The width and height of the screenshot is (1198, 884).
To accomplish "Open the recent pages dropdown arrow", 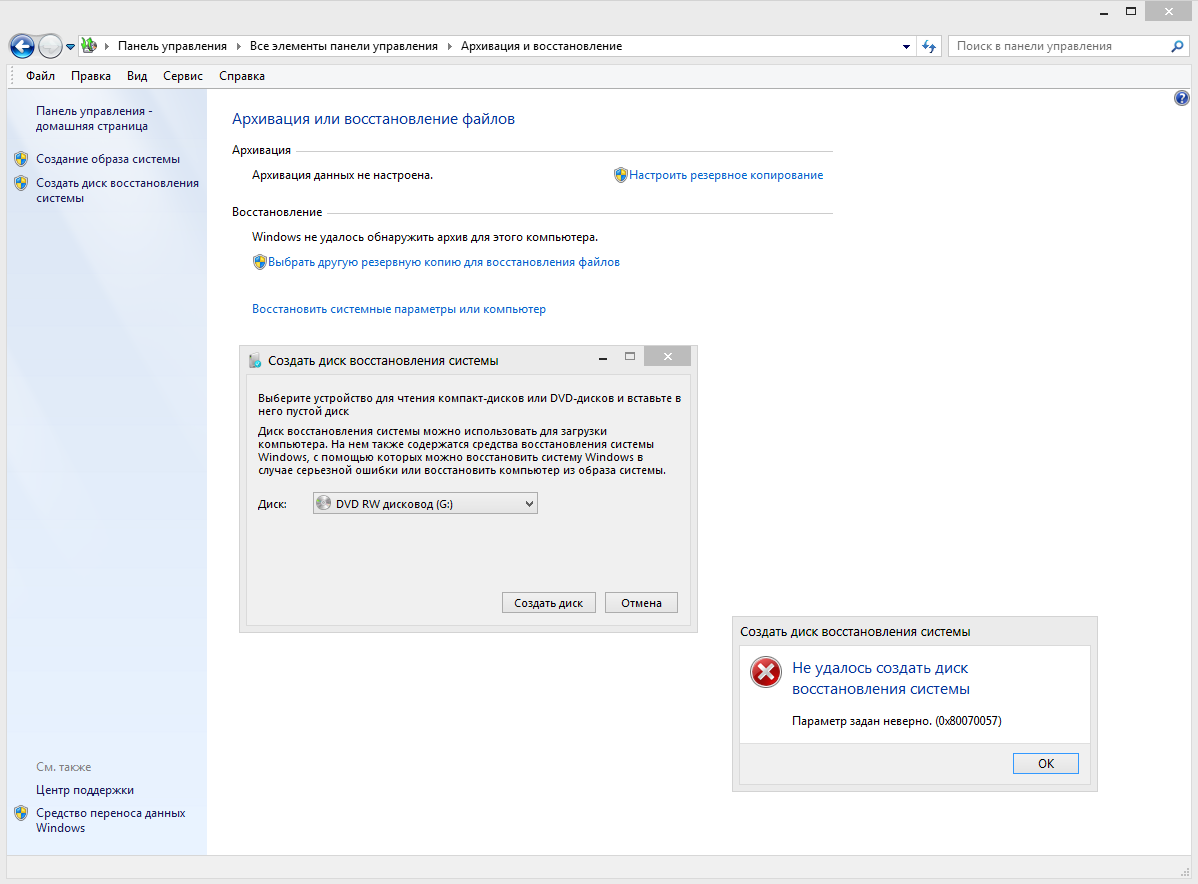I will click(x=70, y=47).
